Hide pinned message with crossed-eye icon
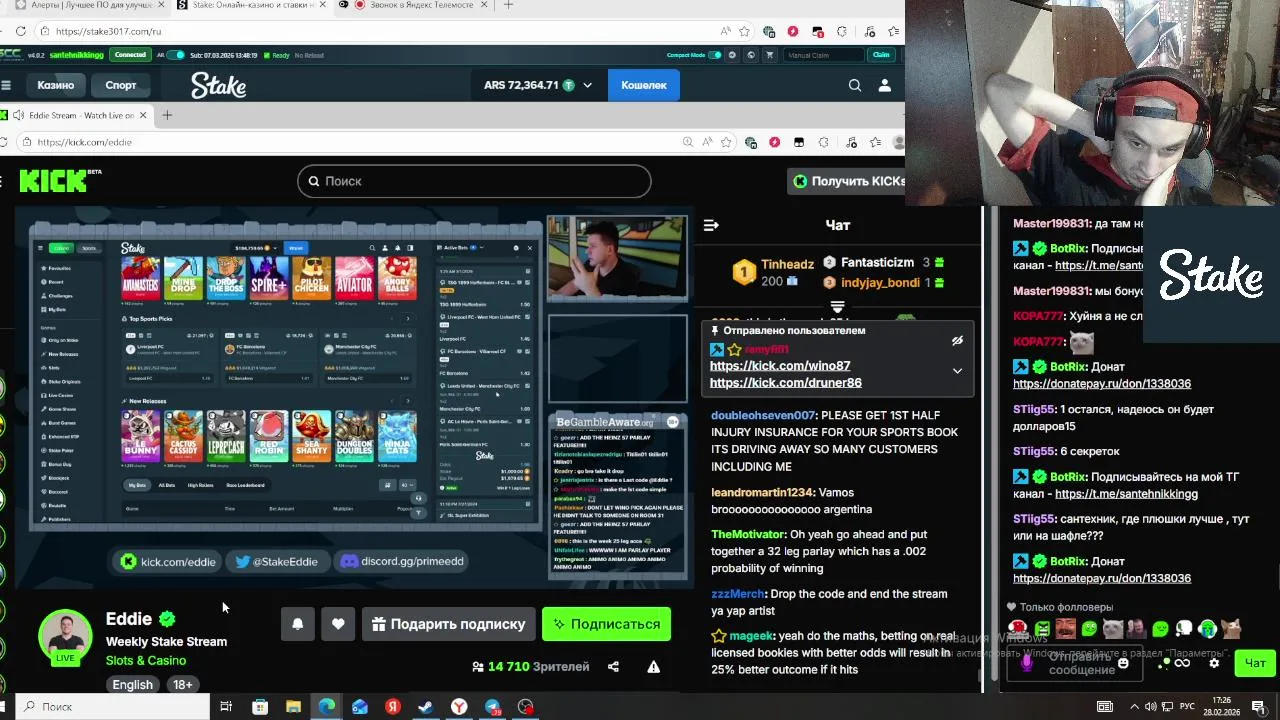Image resolution: width=1280 pixels, height=720 pixels. click(957, 341)
